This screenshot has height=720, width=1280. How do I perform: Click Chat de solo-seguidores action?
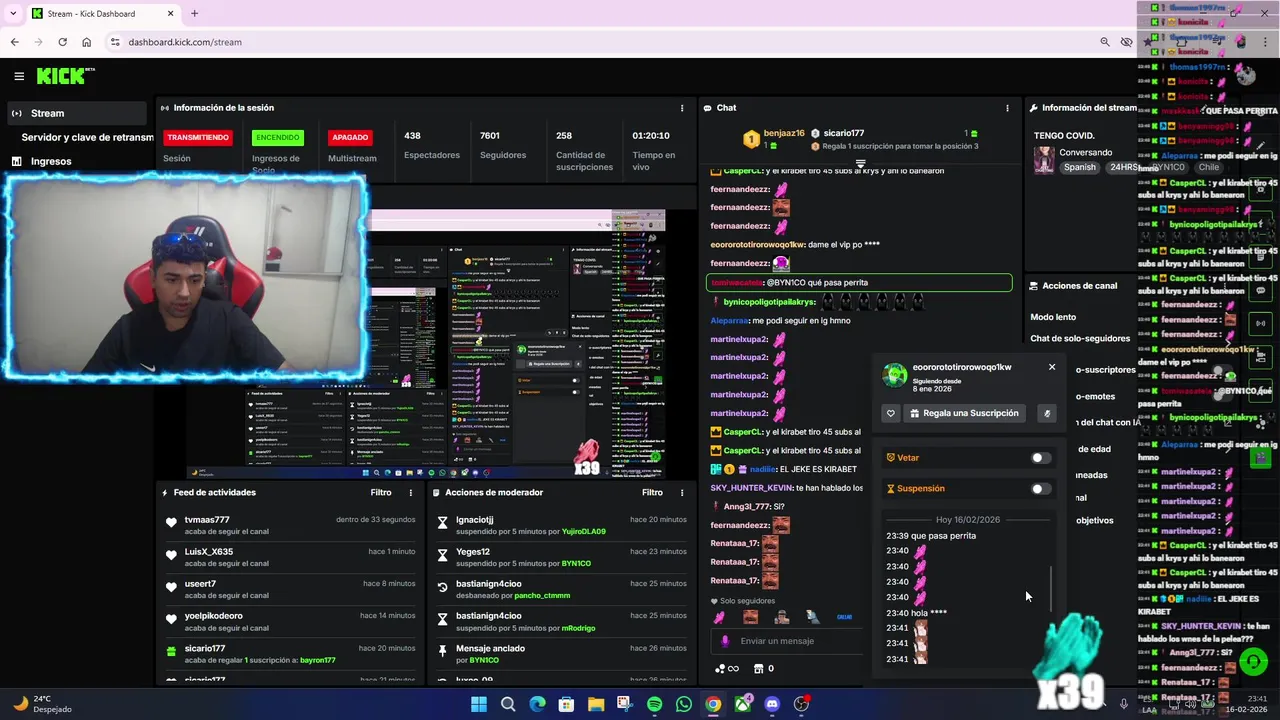point(1080,339)
